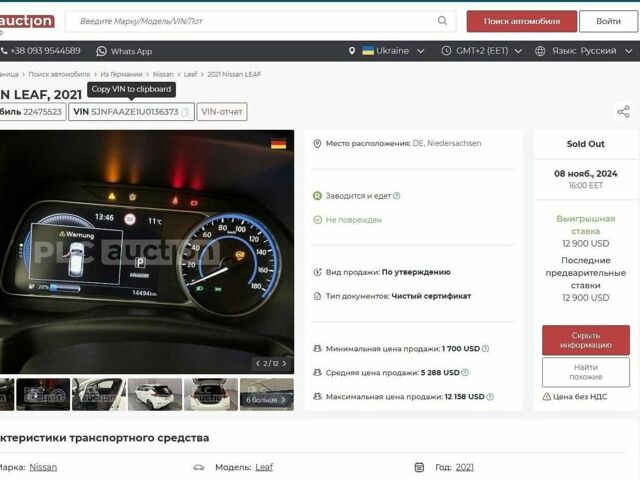Click help icon for Минимальная цена продажи

(485, 349)
